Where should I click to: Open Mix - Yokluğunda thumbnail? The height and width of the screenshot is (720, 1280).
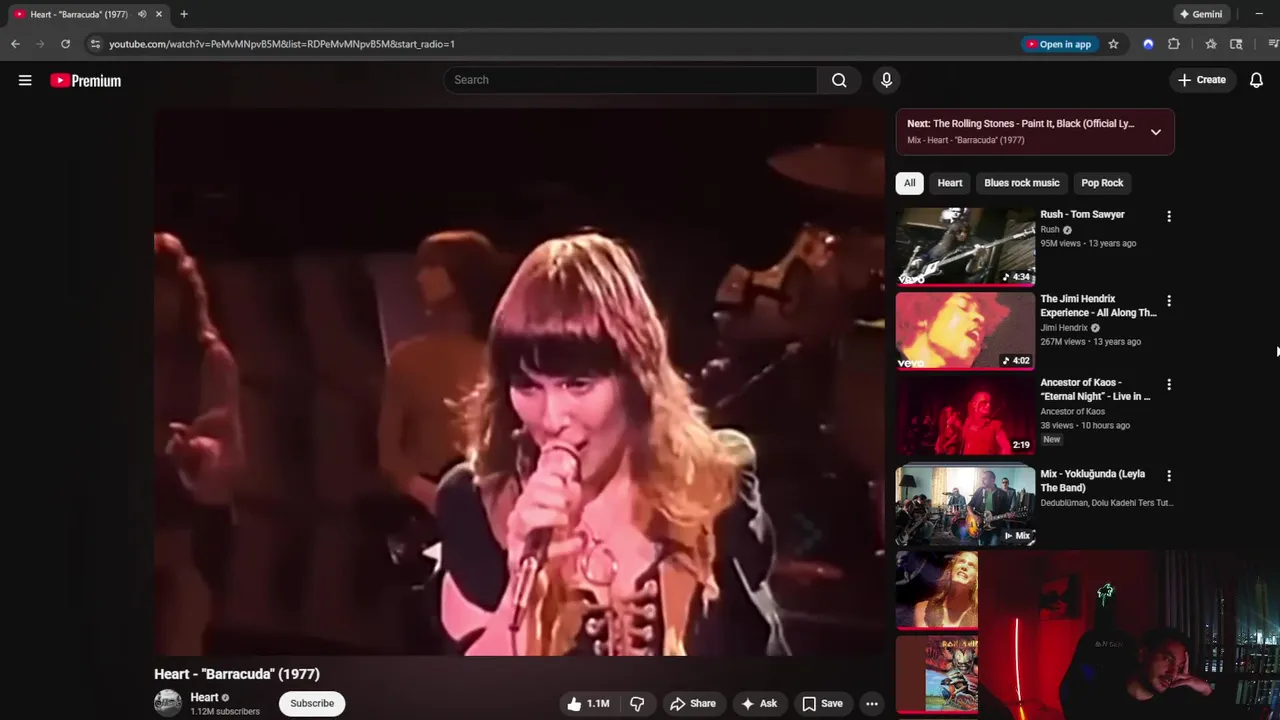[965, 505]
